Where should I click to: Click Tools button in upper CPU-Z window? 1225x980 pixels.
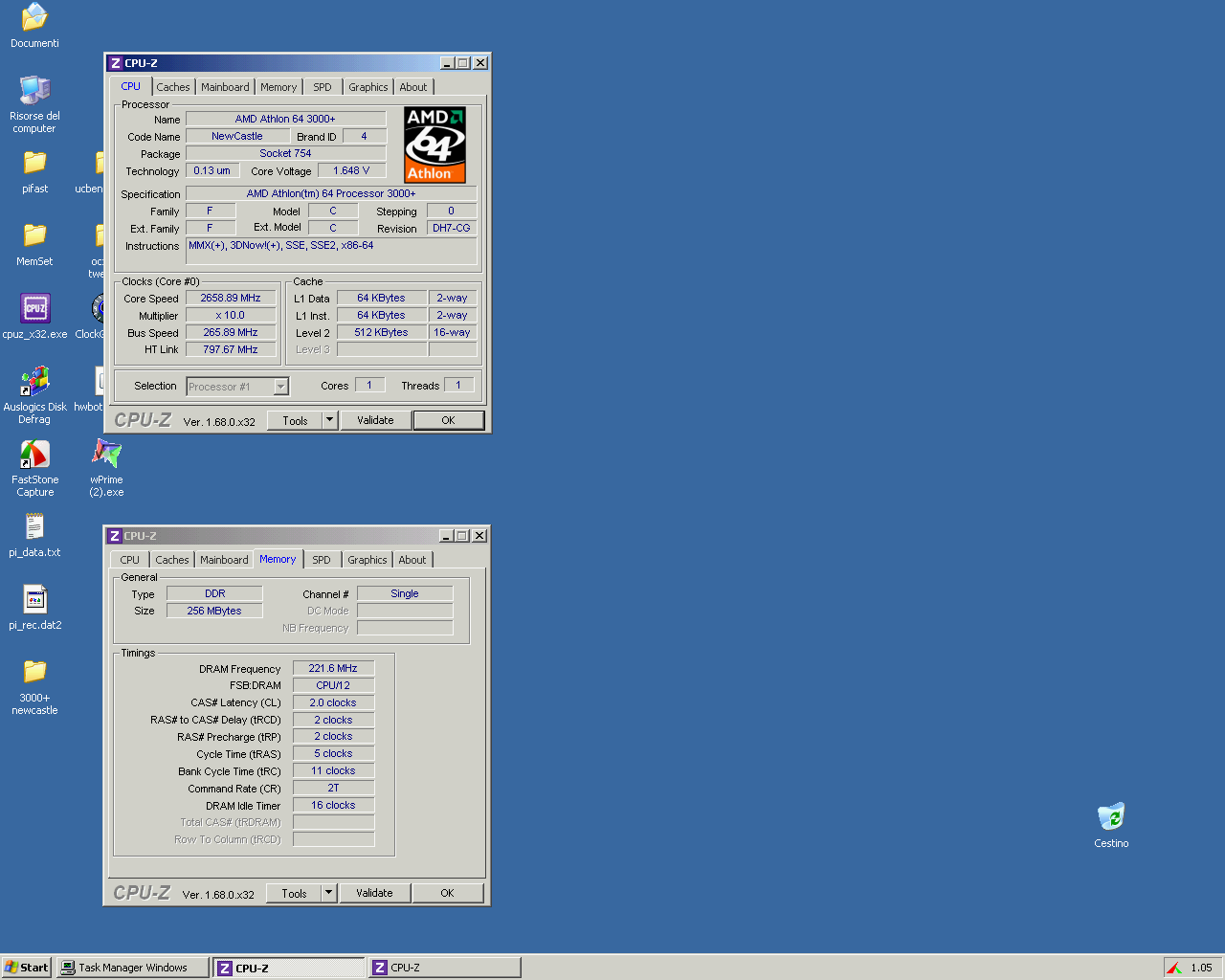(x=295, y=420)
